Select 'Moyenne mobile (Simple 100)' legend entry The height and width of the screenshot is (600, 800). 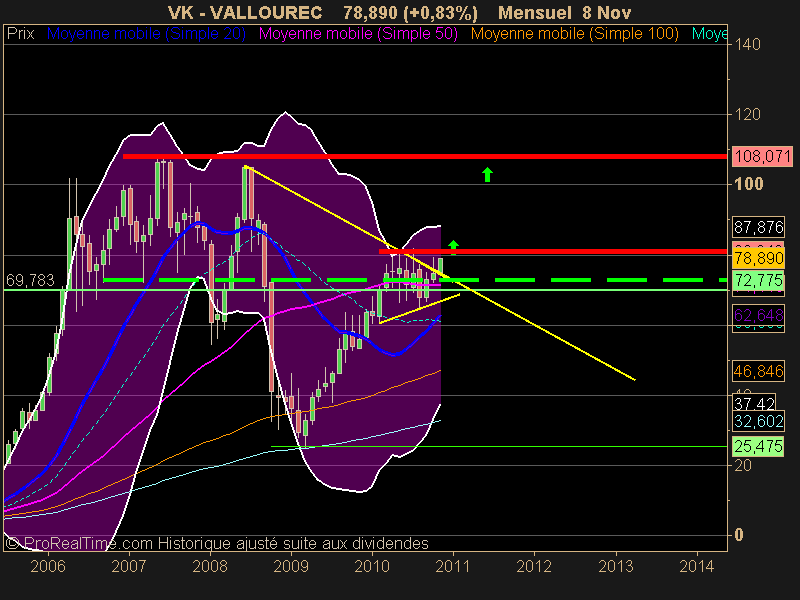(x=574, y=34)
